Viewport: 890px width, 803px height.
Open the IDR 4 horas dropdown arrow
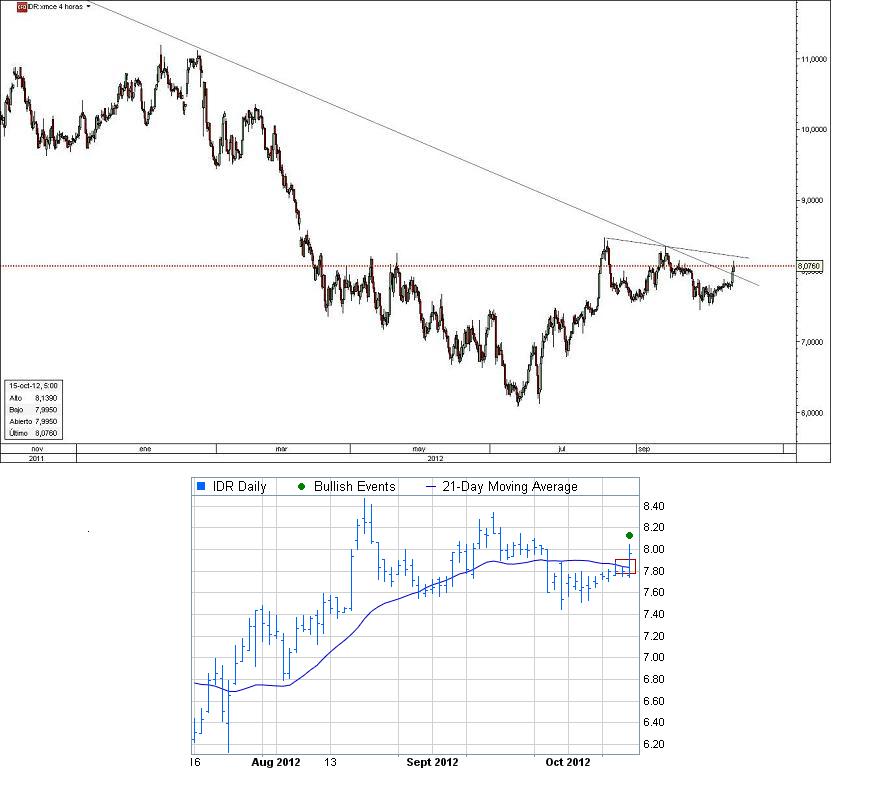pos(89,6)
